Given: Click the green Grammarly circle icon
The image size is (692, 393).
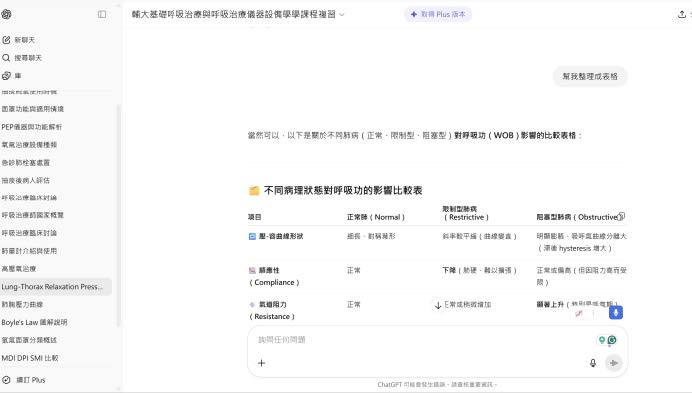Looking at the screenshot, I should tap(612, 340).
